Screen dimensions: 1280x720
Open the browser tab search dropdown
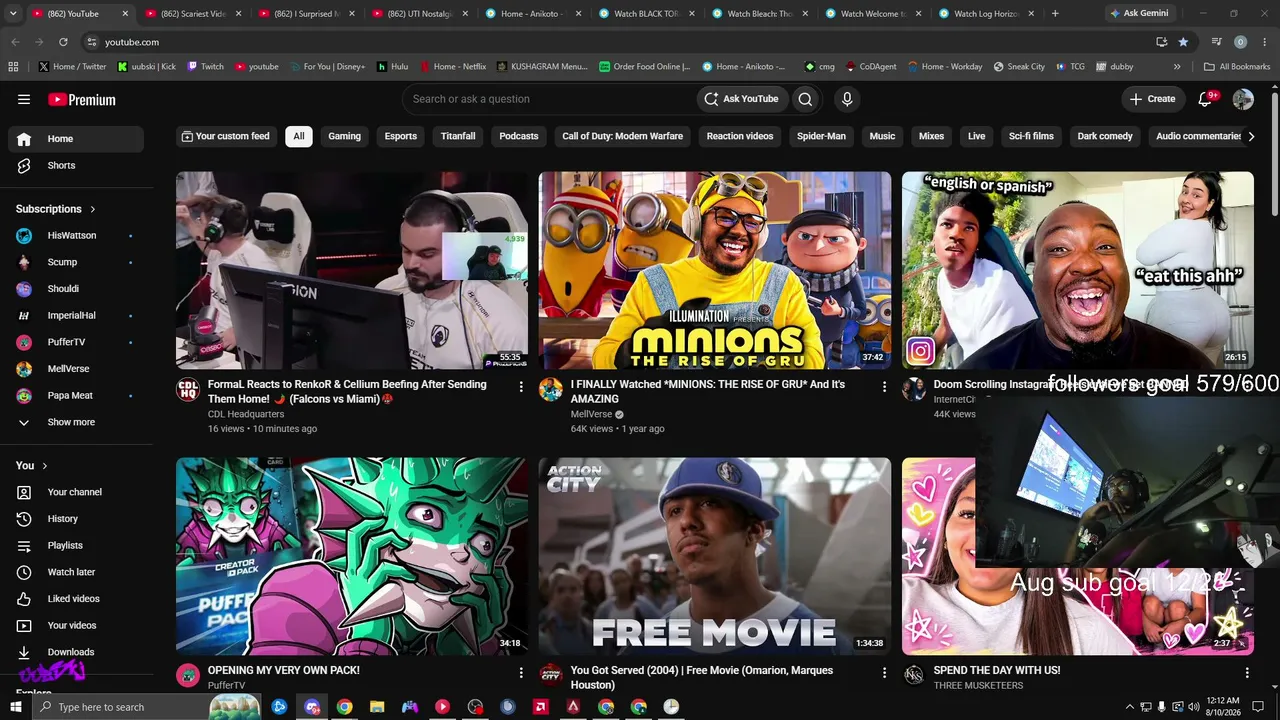click(x=13, y=14)
